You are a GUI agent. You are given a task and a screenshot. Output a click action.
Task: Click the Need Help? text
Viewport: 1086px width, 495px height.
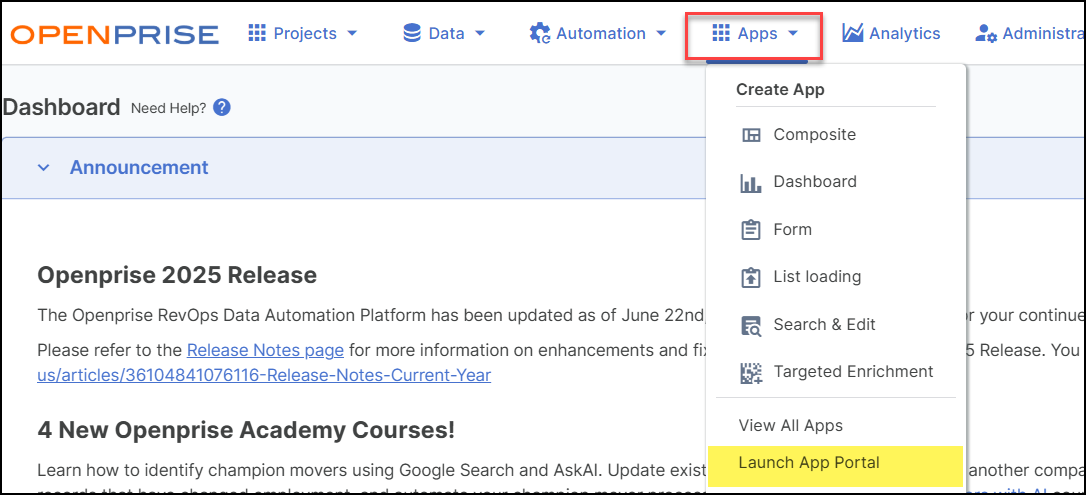click(x=168, y=109)
